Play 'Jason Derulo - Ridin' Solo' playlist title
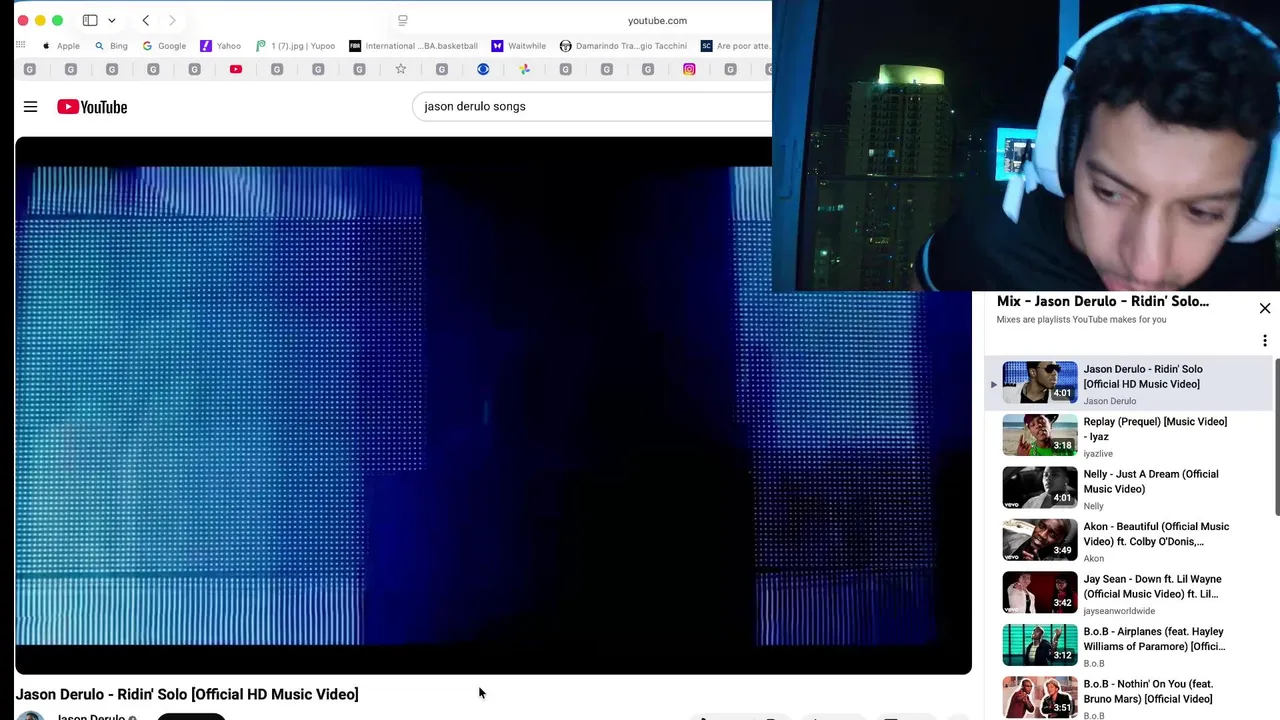The width and height of the screenshot is (1280, 720). (1143, 376)
